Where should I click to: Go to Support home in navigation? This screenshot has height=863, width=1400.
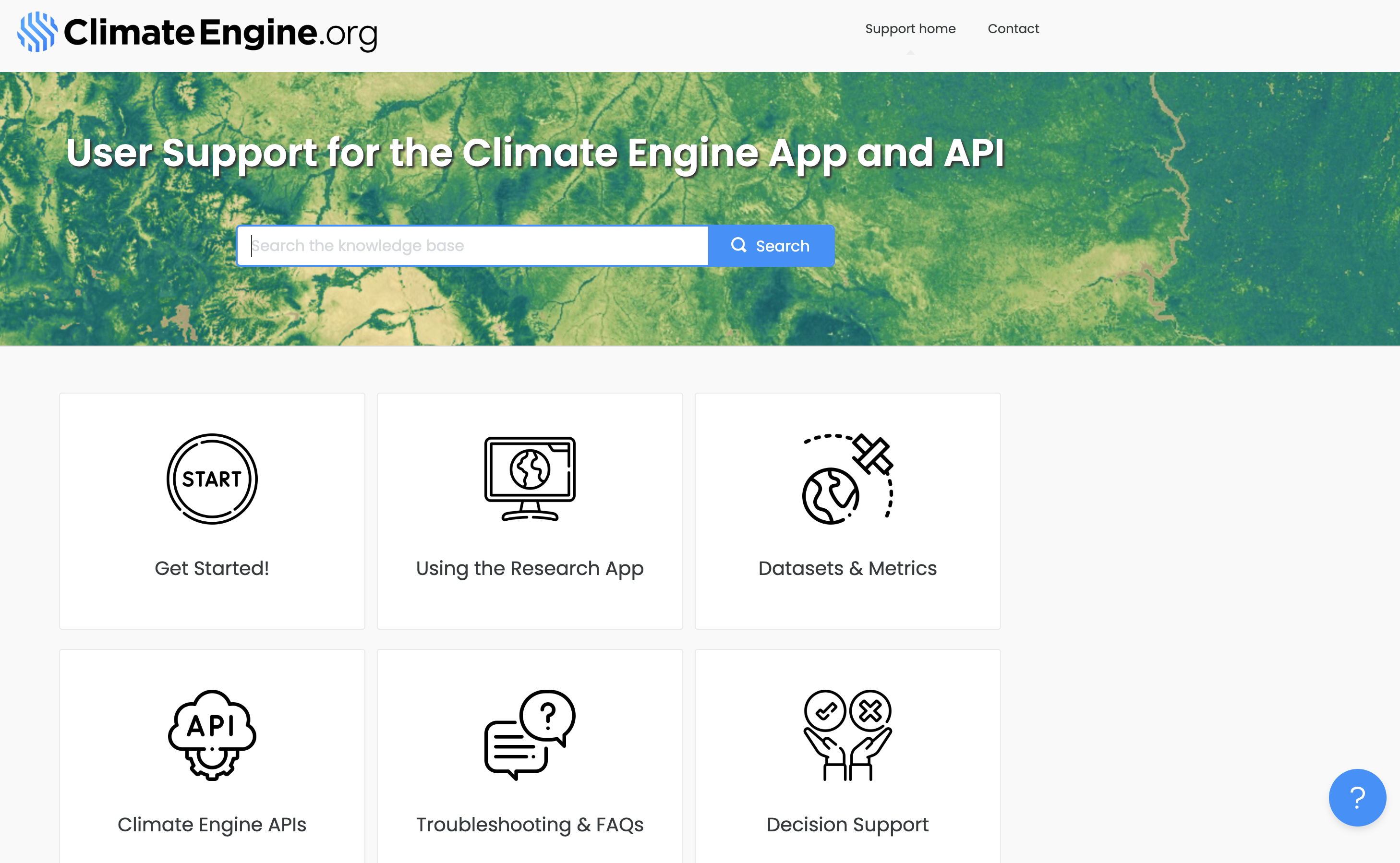pos(910,28)
